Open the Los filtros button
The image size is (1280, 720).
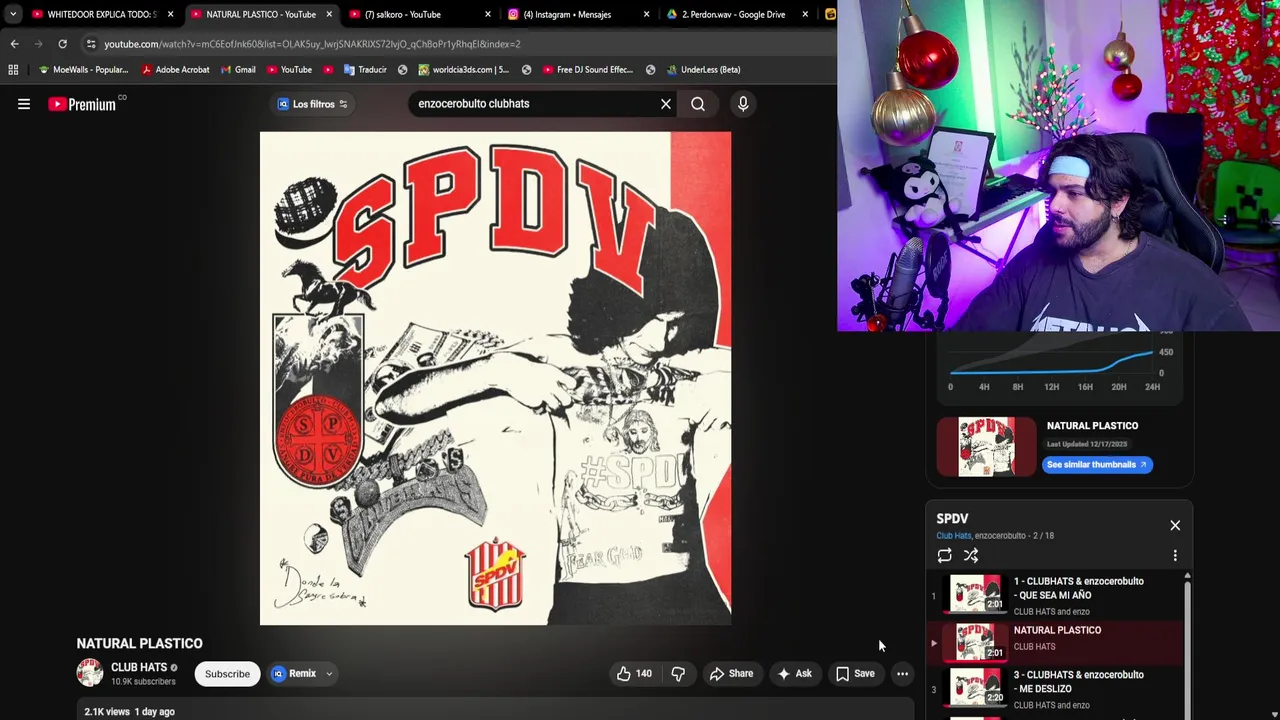click(312, 104)
